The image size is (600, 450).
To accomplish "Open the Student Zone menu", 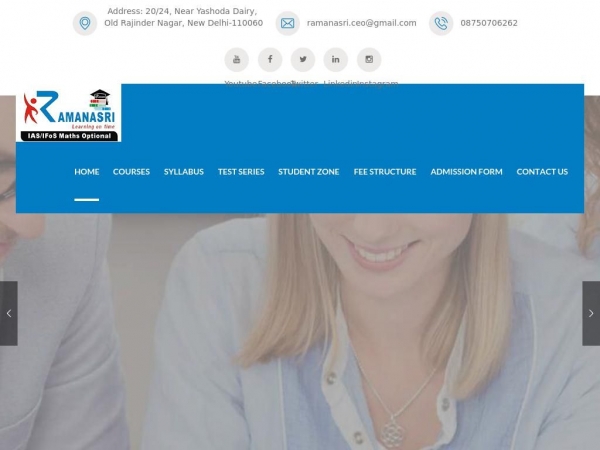I will 309,172.
